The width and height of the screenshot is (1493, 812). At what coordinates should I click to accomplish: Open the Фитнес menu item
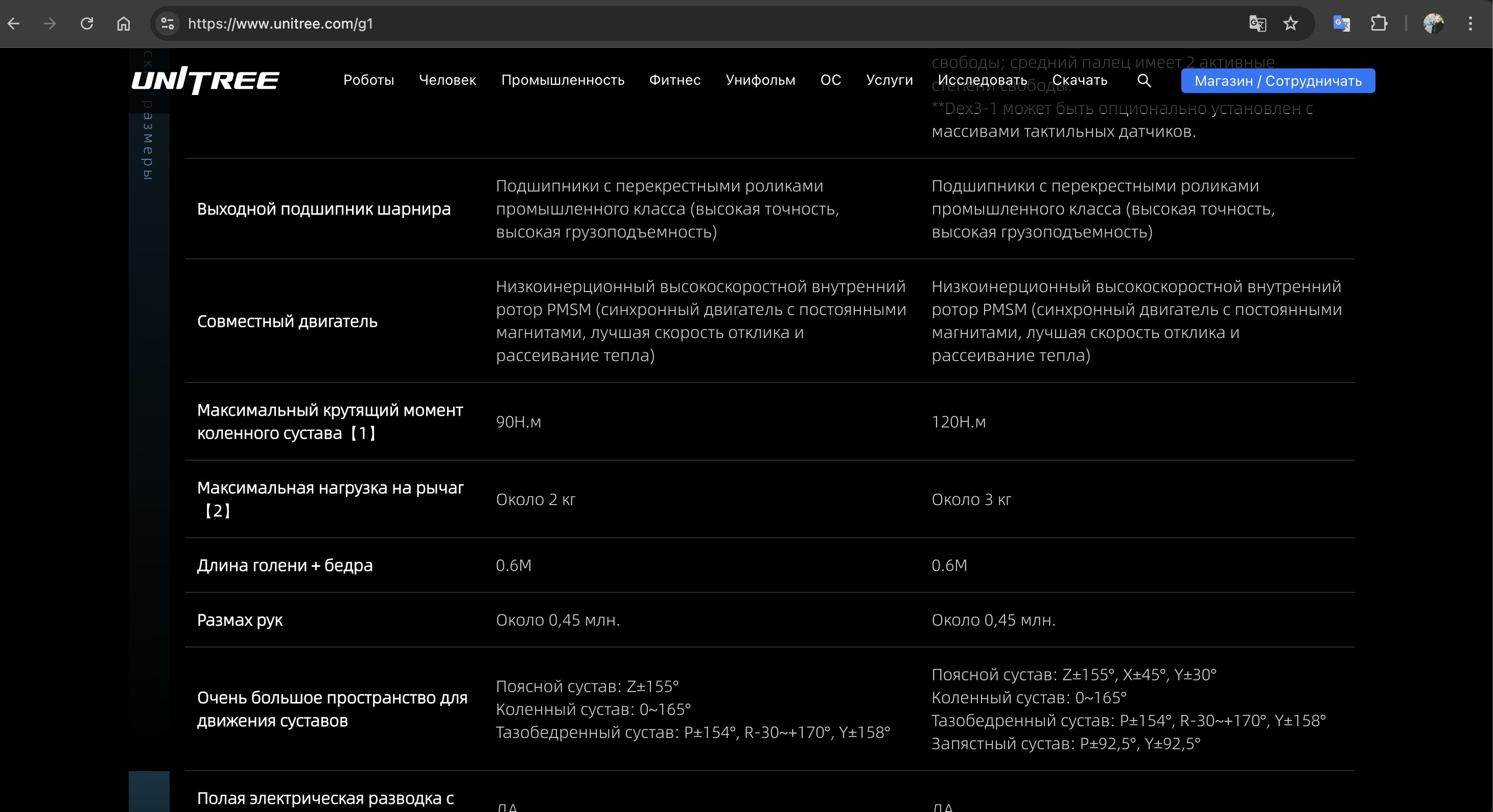coord(674,80)
